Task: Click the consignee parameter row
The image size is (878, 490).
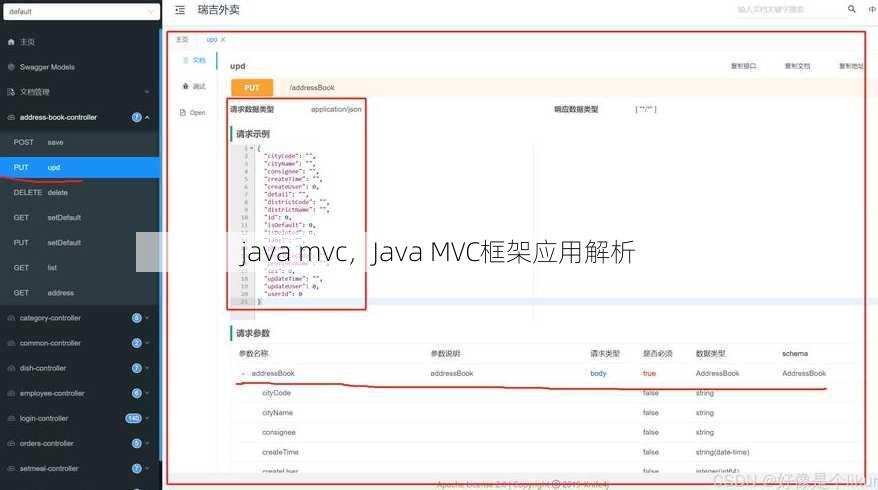Action: click(x=546, y=432)
